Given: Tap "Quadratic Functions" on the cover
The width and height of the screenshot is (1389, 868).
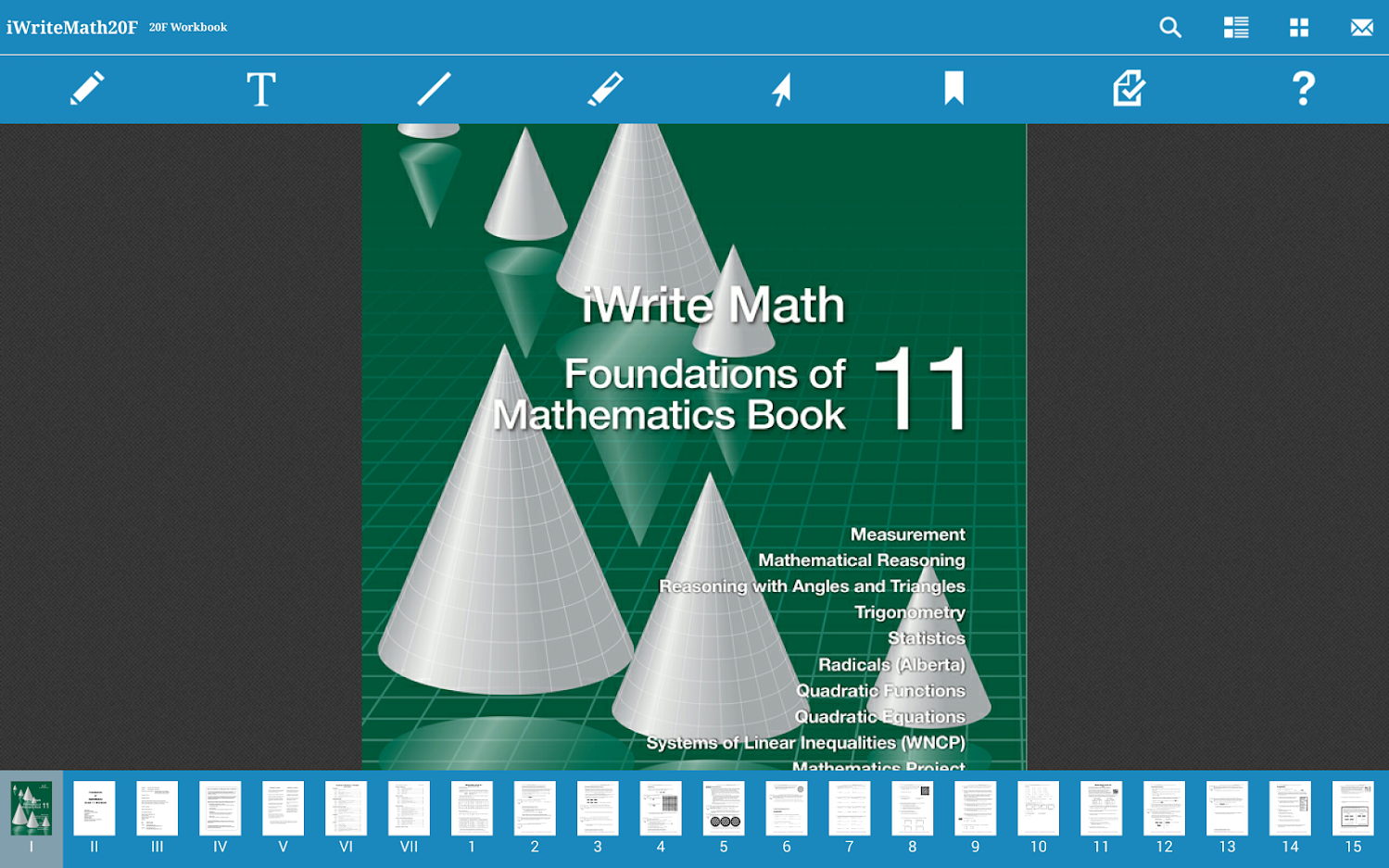Looking at the screenshot, I should [x=880, y=691].
